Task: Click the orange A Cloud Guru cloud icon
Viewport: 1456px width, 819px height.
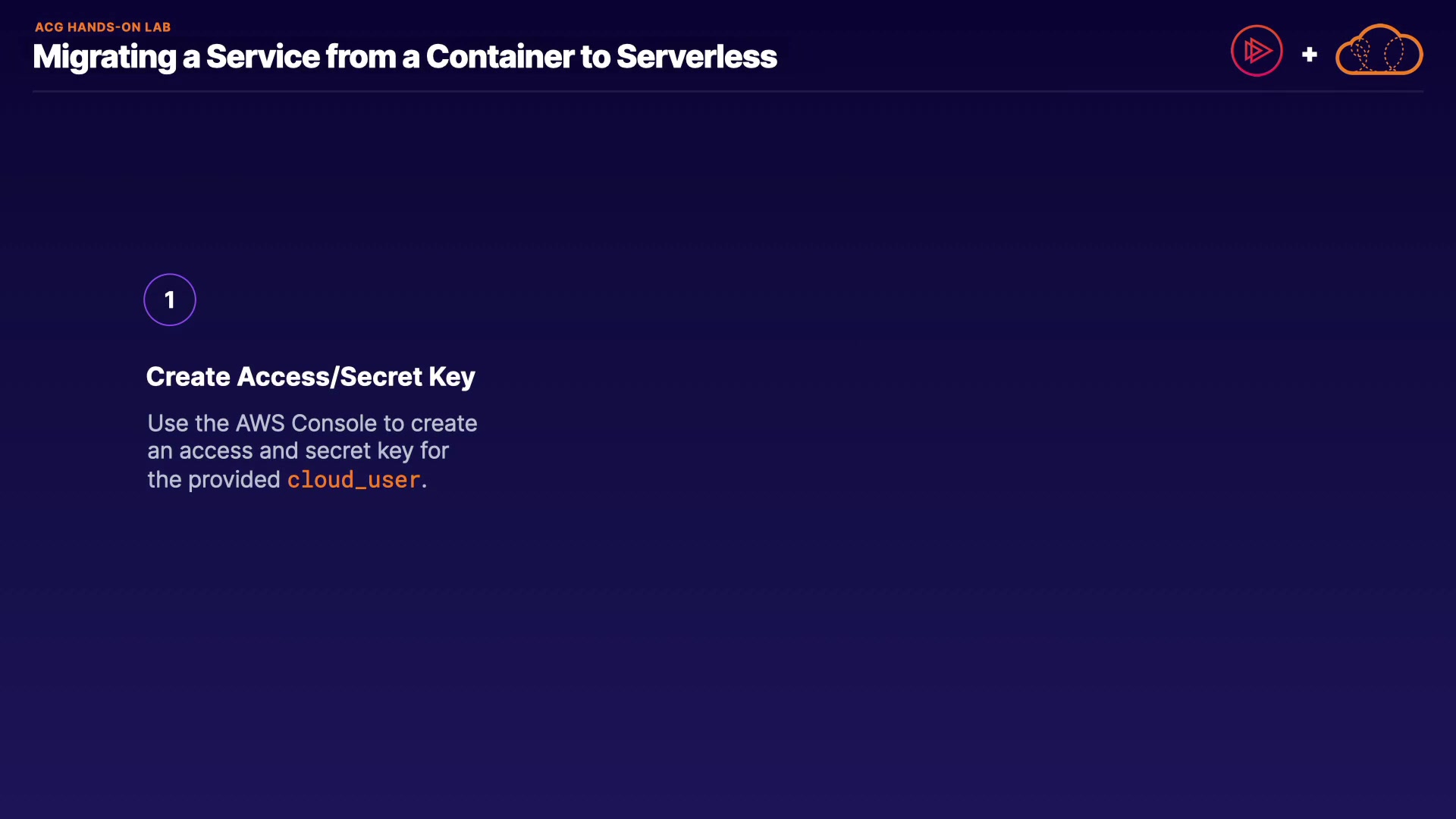Action: point(1379,51)
